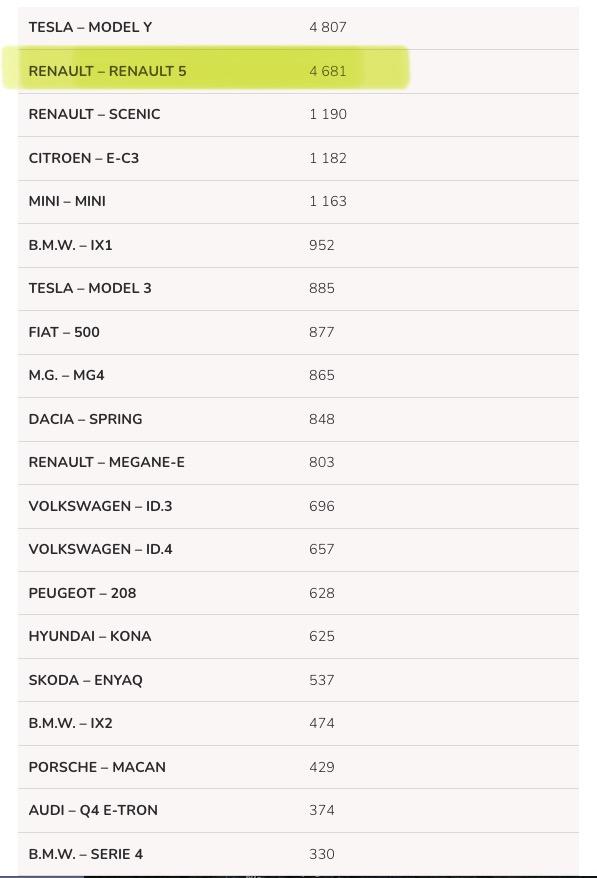Select the RENAULT – SCENIC entry
The width and height of the screenshot is (597, 878).
tap(298, 114)
